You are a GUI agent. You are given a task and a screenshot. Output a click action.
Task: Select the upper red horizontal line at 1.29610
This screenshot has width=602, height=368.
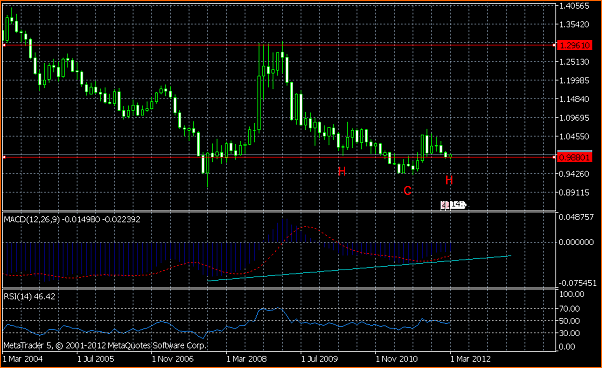[x=279, y=45]
